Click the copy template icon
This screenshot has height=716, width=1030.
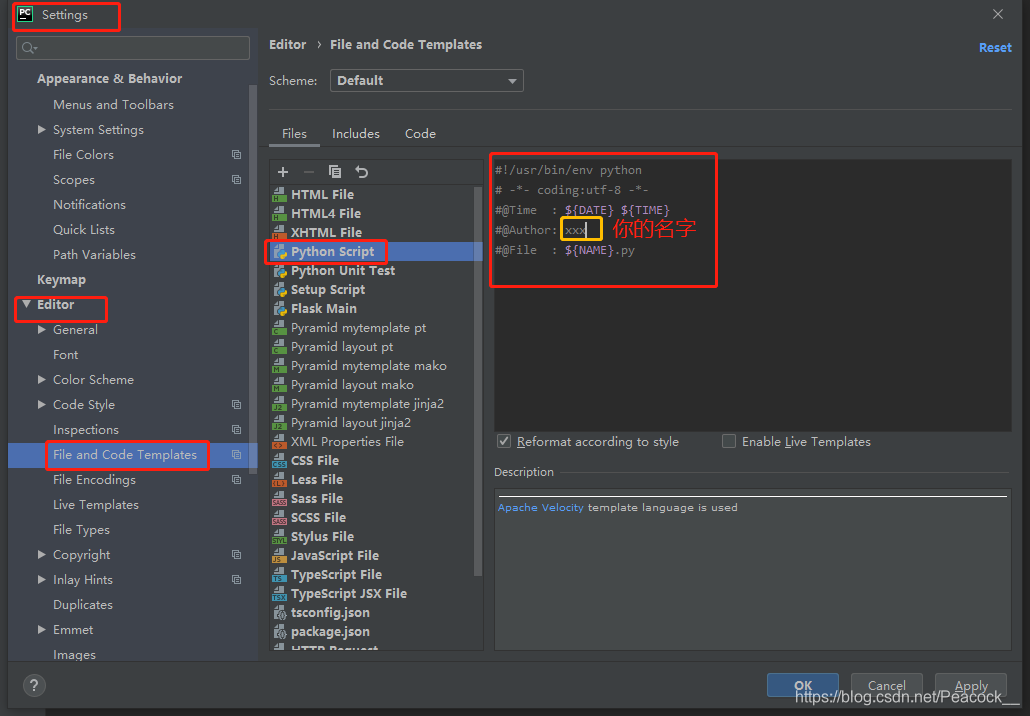(x=335, y=172)
